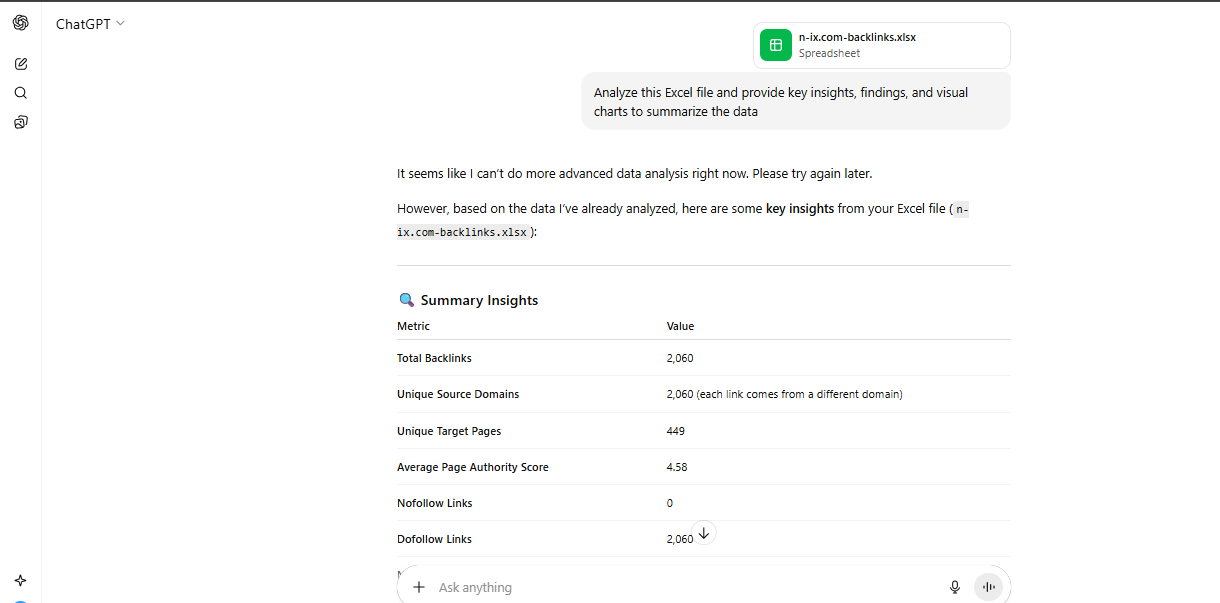1220x603 pixels.
Task: Click the microphone dictation icon
Action: [x=955, y=587]
